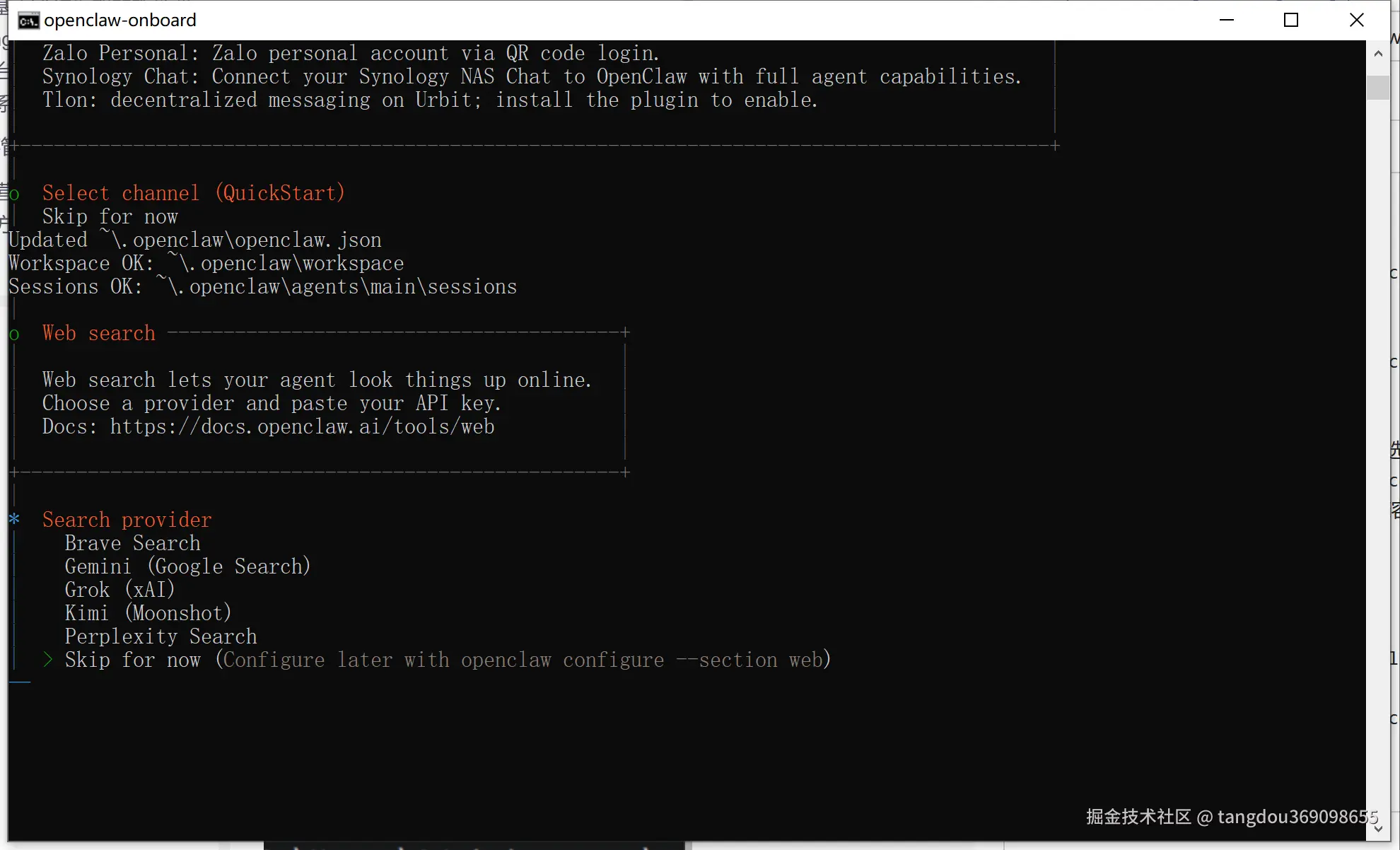Viewport: 1400px width, 850px height.
Task: Click Select channel (QuickStart) heading
Action: click(193, 193)
